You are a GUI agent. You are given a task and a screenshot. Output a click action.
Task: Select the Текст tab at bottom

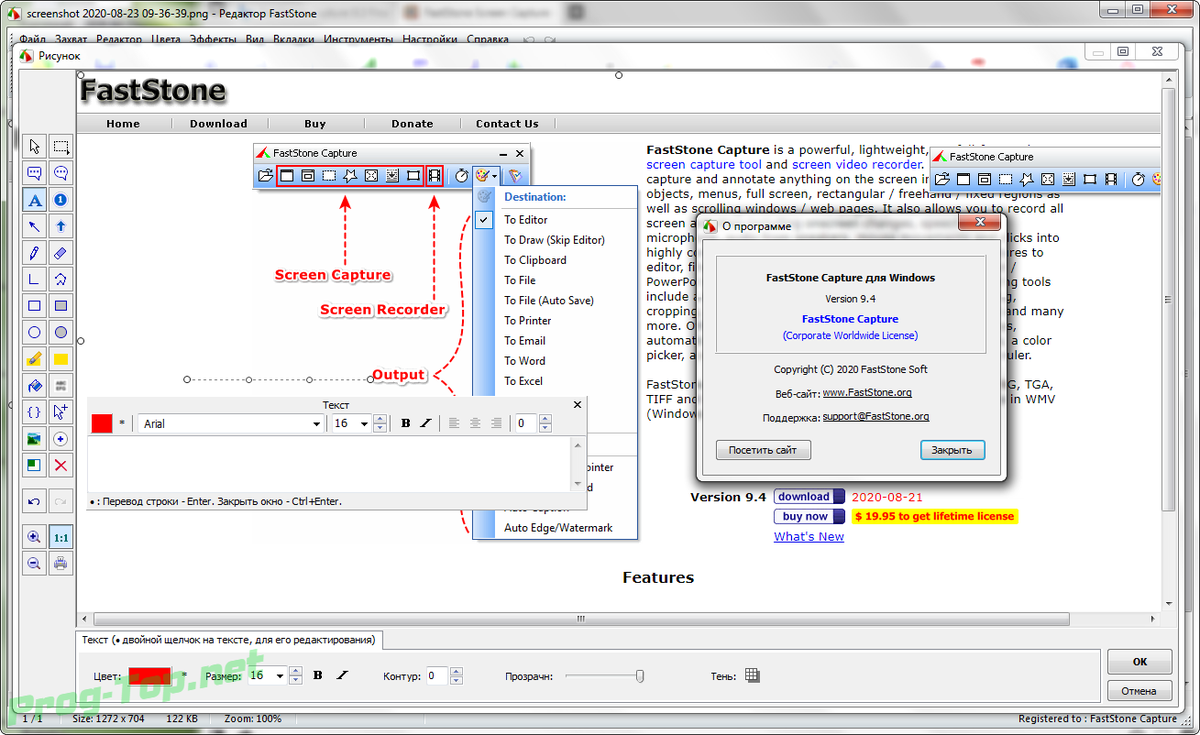click(228, 639)
